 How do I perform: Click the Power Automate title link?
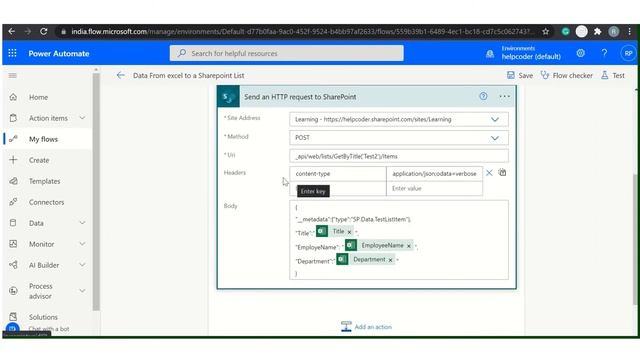point(59,53)
